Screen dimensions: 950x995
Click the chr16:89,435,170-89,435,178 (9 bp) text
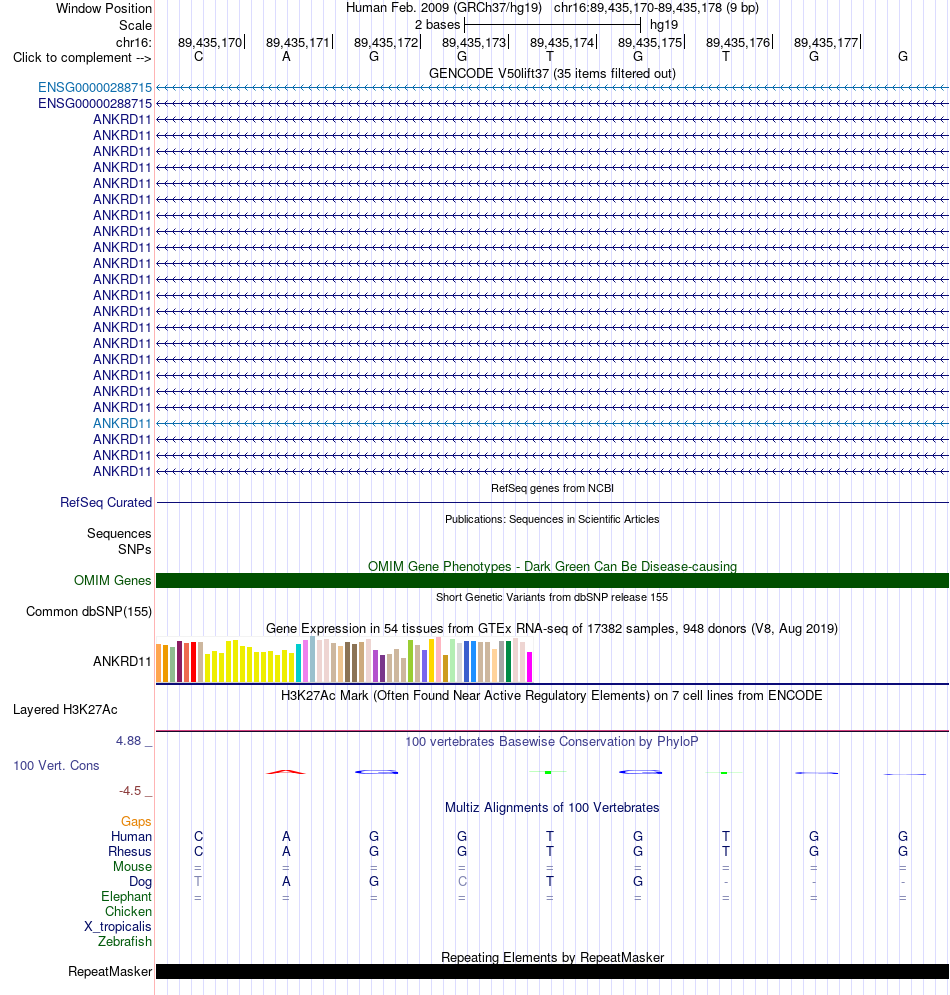point(656,8)
